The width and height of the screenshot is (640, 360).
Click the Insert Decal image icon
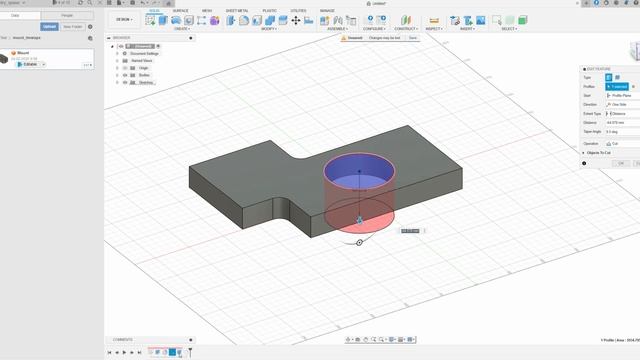coord(481,20)
